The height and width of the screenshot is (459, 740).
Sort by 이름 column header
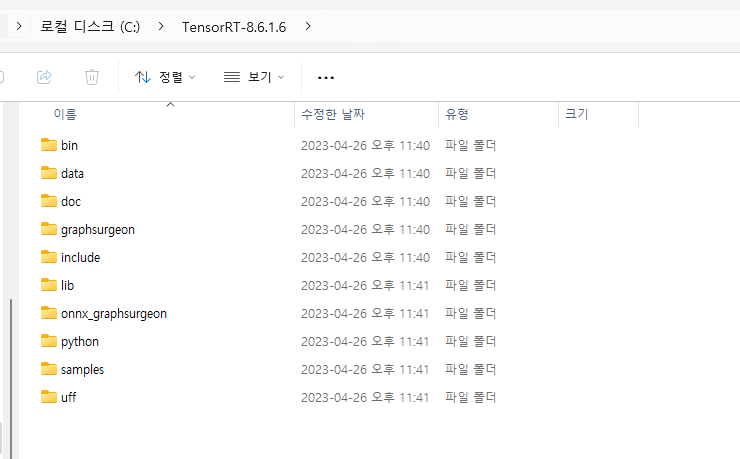point(65,114)
